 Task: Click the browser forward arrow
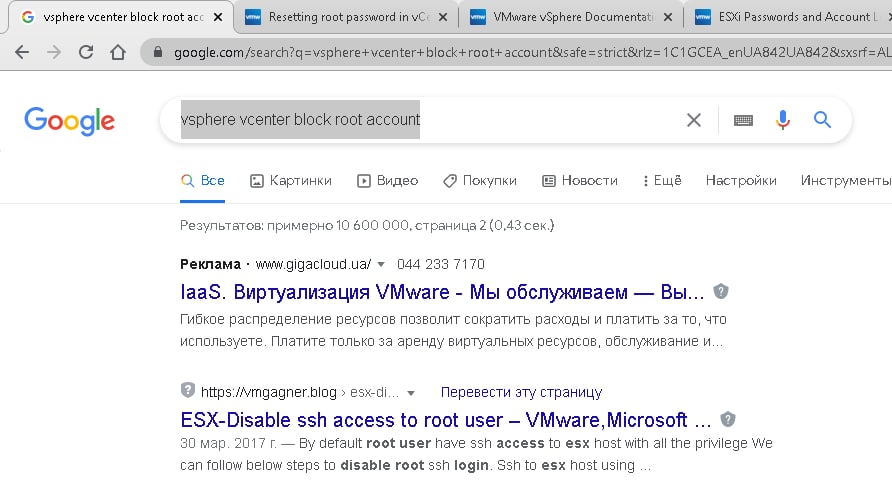[x=53, y=52]
